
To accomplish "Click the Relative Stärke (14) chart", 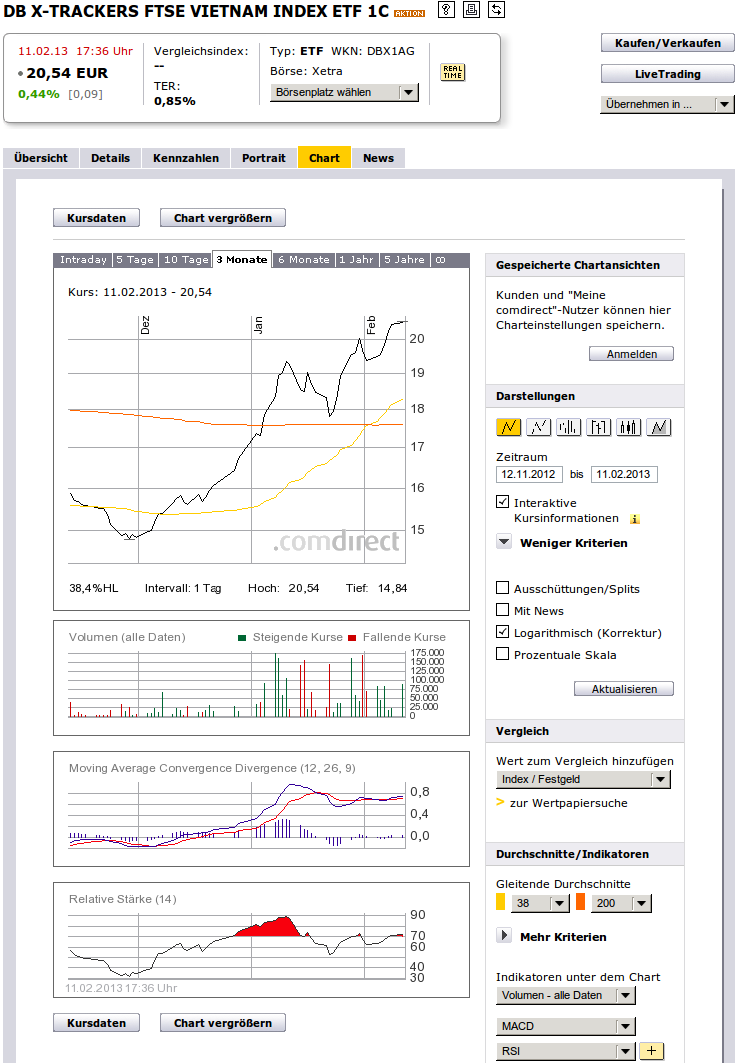I will (x=262, y=940).
